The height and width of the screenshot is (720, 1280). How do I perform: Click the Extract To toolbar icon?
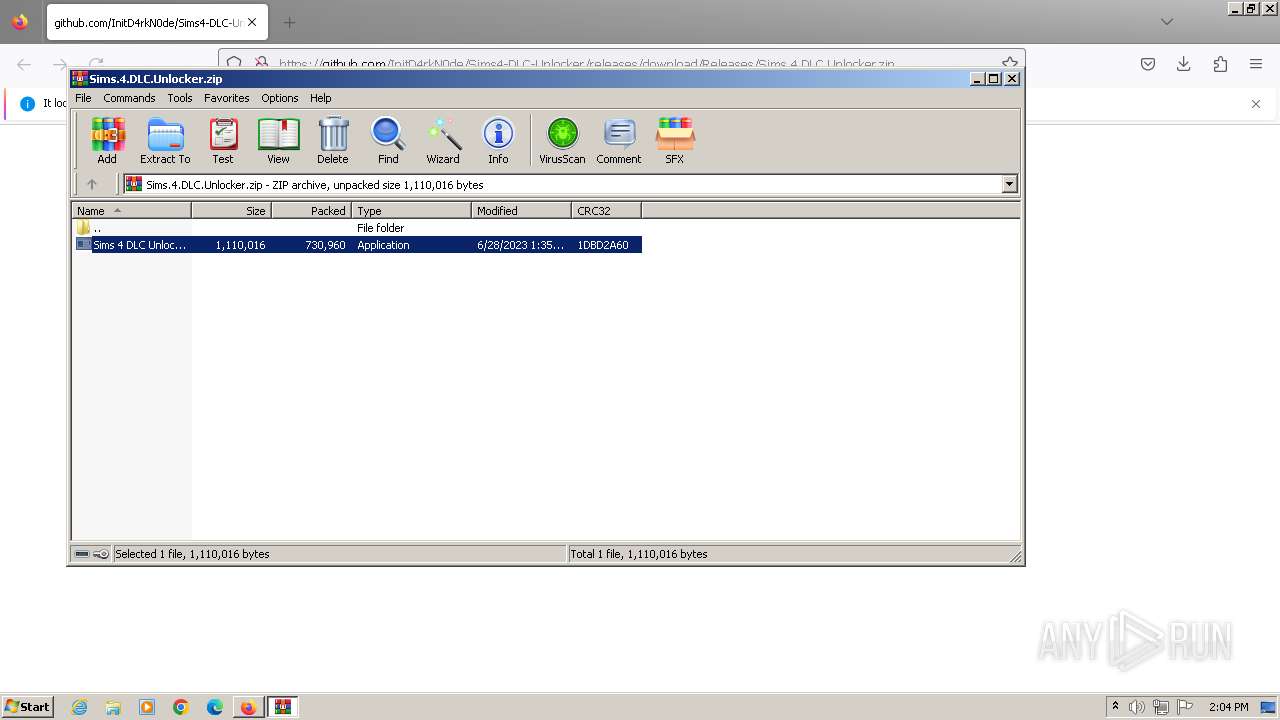165,140
